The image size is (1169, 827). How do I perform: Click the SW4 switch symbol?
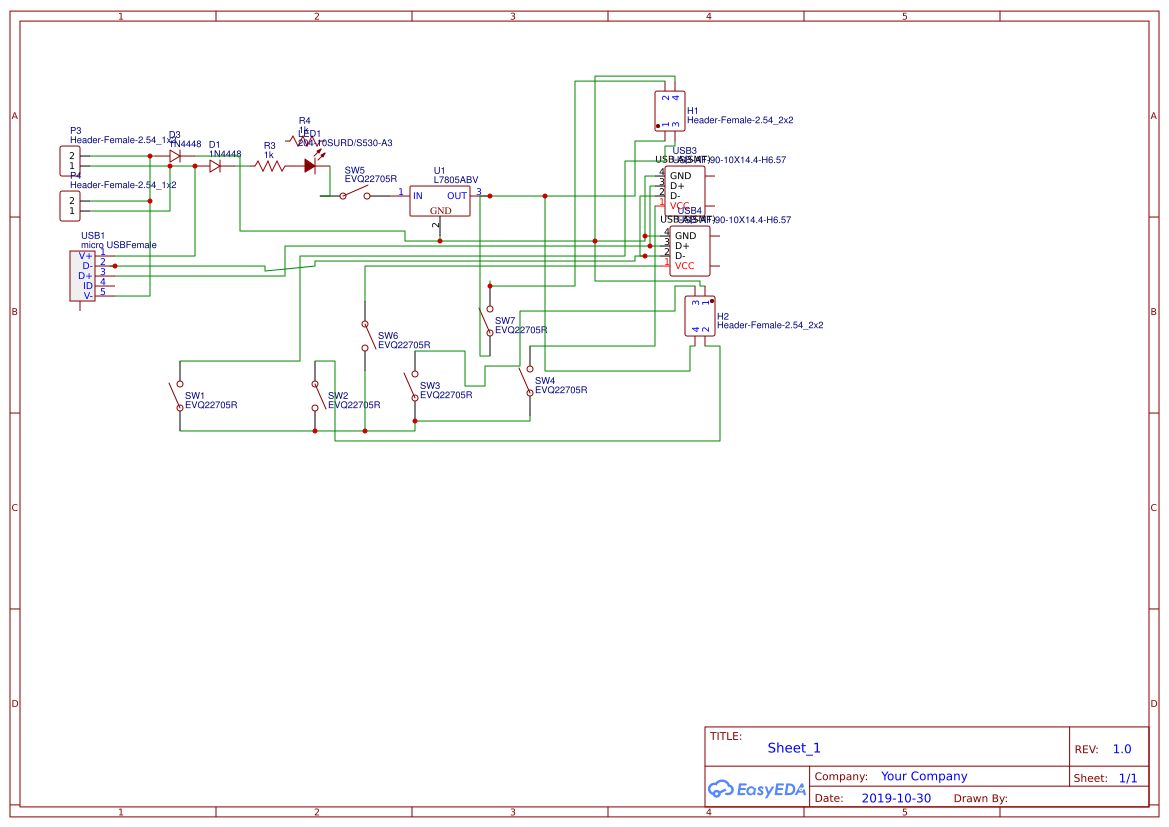(526, 380)
